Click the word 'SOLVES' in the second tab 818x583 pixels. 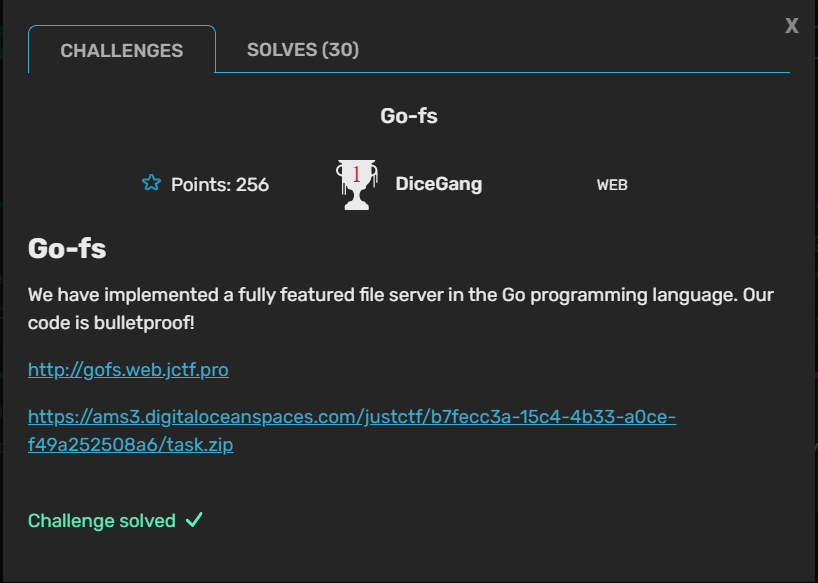[281, 50]
